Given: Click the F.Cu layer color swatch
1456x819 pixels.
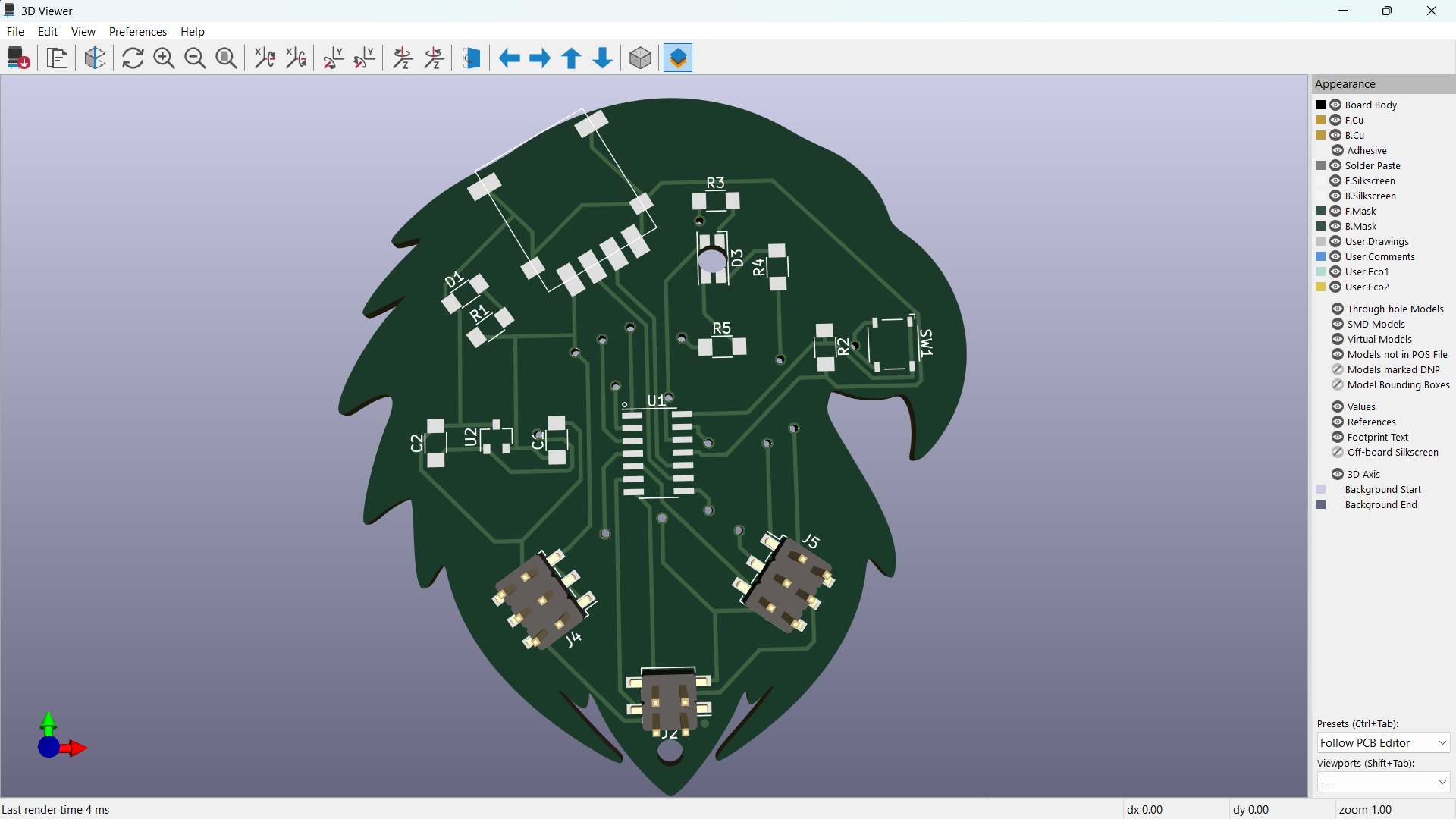Looking at the screenshot, I should (x=1321, y=120).
